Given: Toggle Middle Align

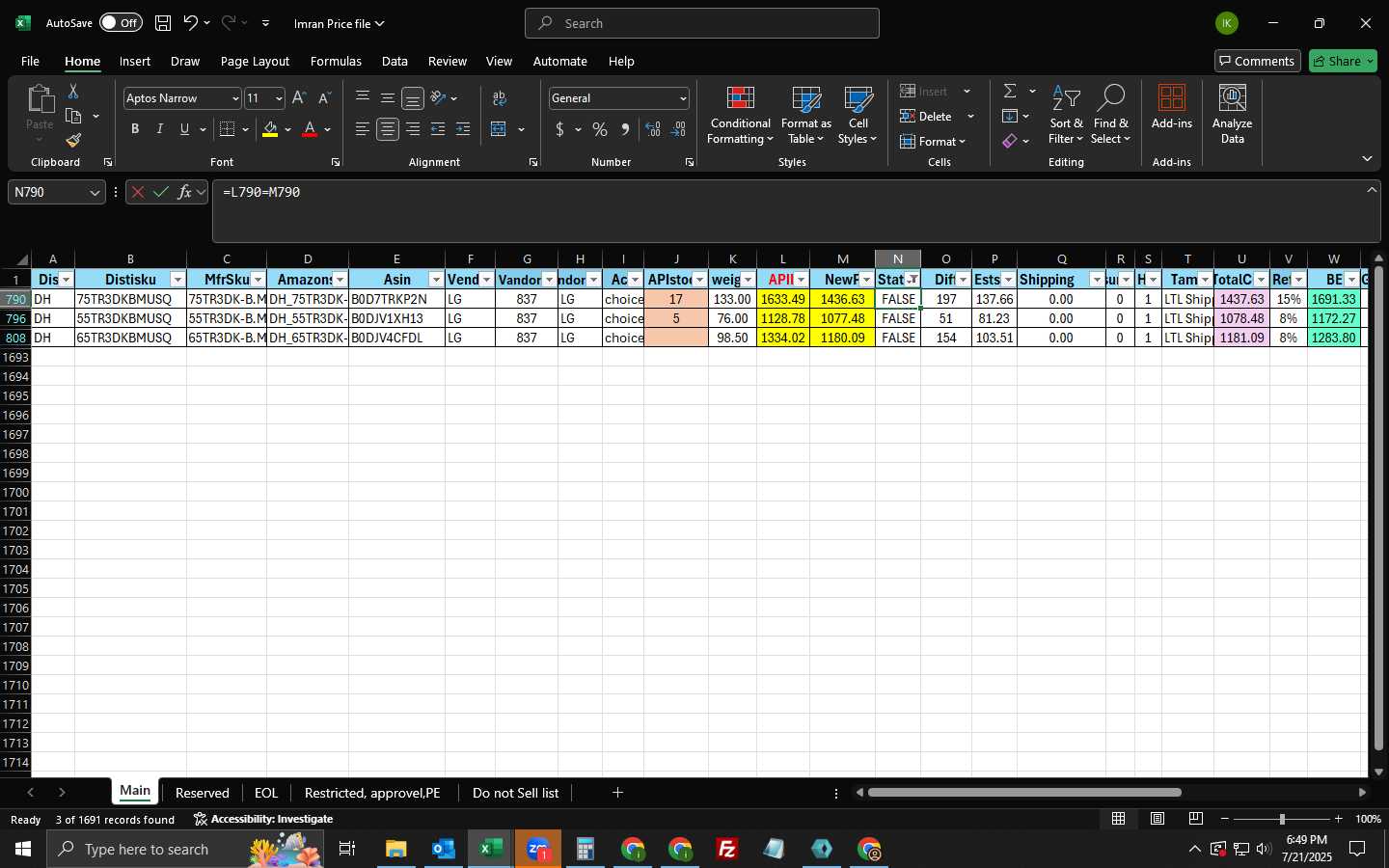Looking at the screenshot, I should [x=388, y=98].
